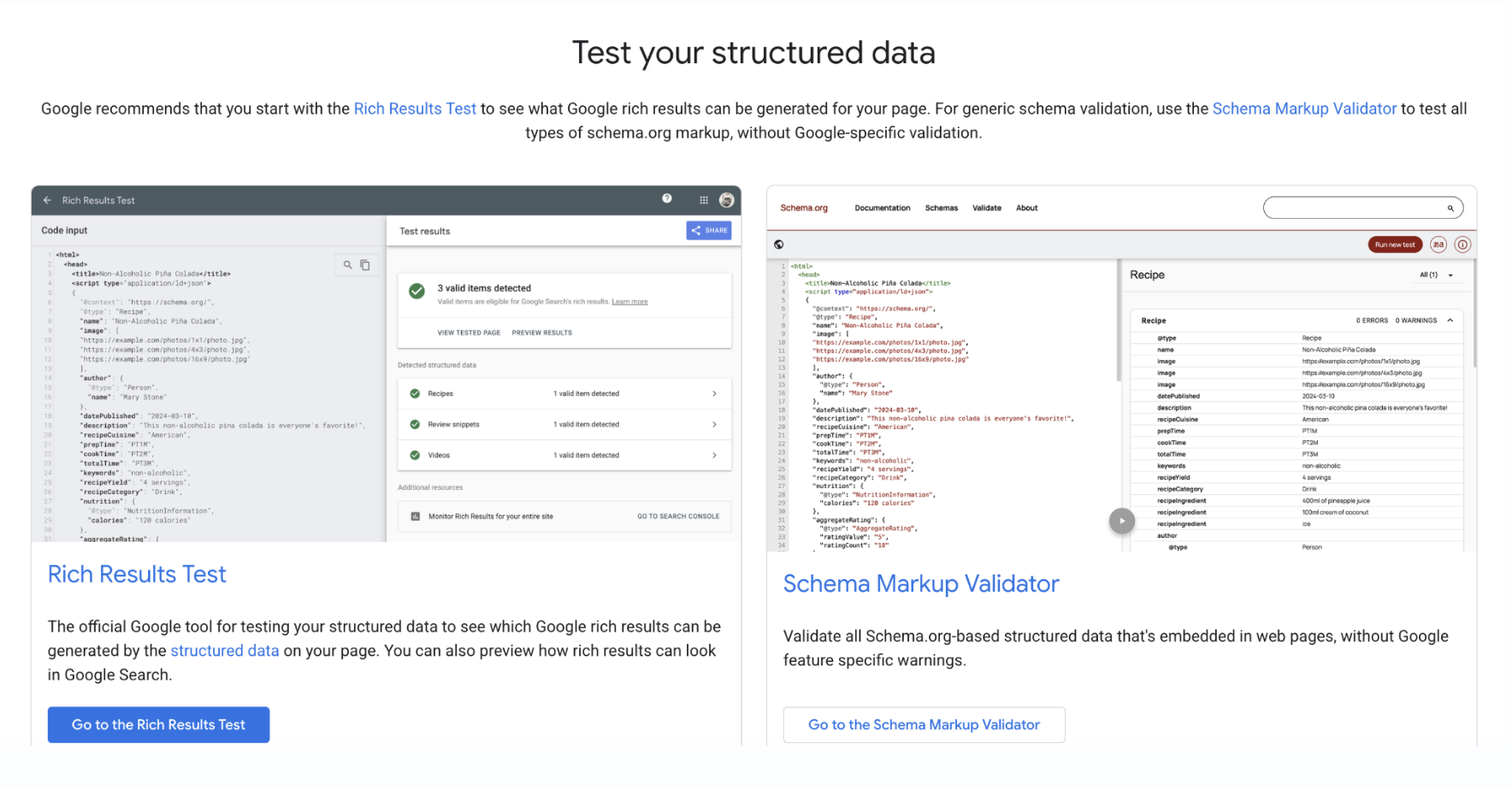Click the green check next to Review snippets row
Image resolution: width=1512 pixels, height=790 pixels.
(x=415, y=424)
